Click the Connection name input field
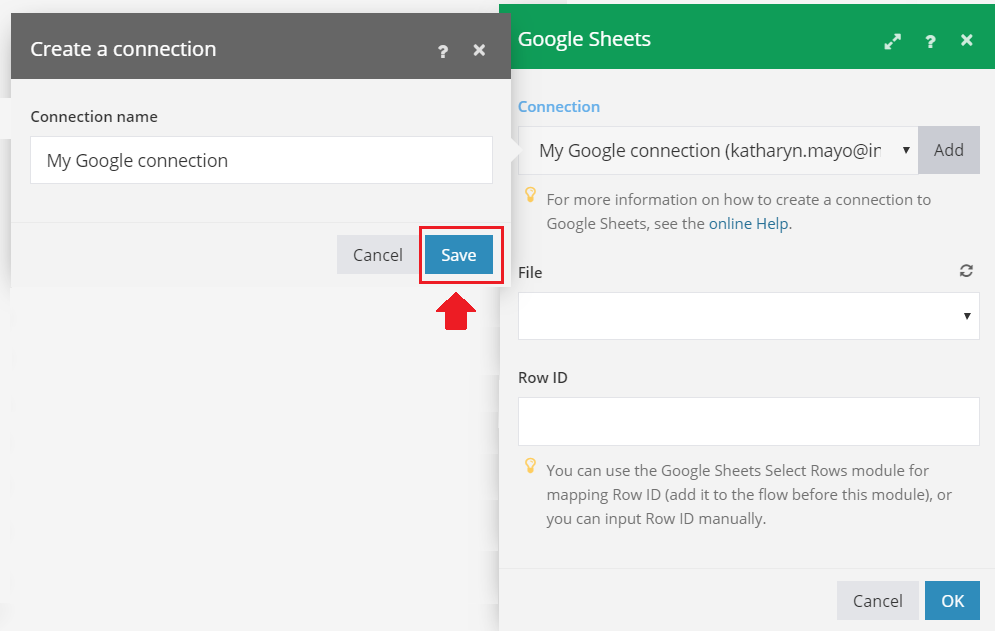995x631 pixels. (261, 160)
